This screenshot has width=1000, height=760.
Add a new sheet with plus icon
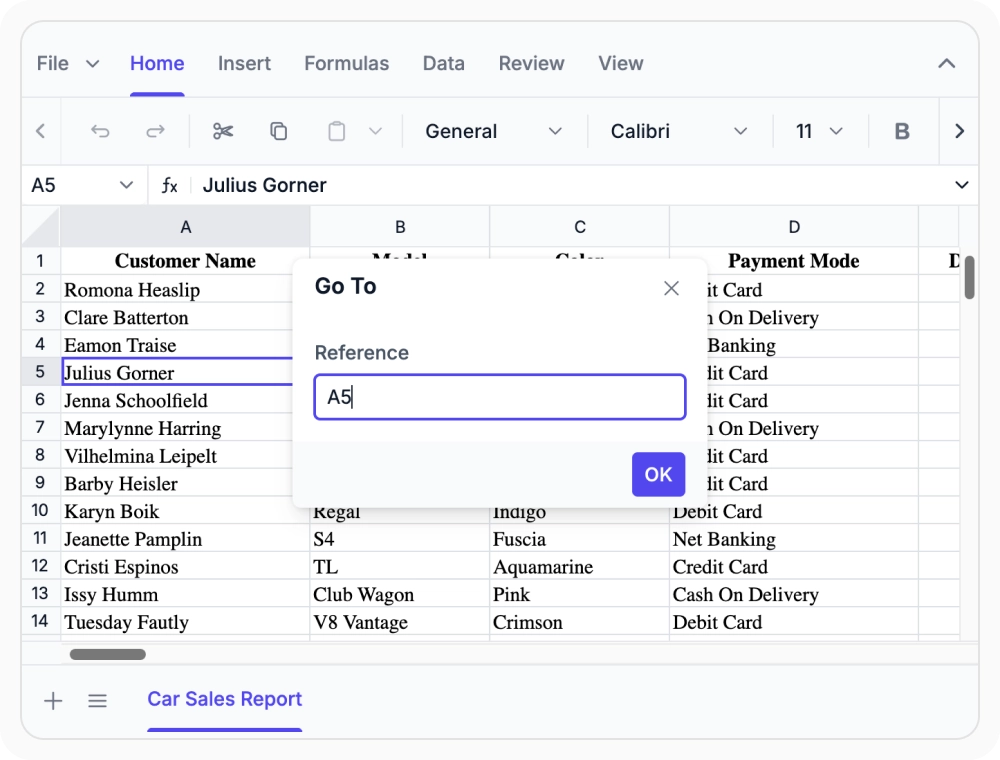coord(53,701)
